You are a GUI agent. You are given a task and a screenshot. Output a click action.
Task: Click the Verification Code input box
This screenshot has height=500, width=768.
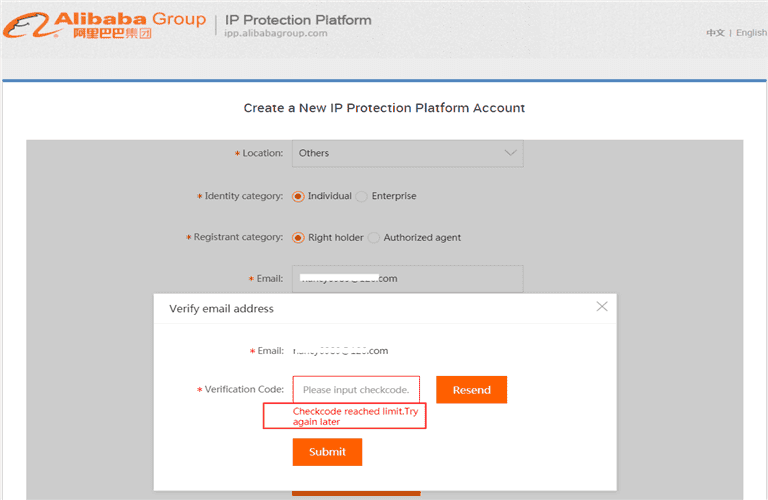pyautogui.click(x=356, y=389)
